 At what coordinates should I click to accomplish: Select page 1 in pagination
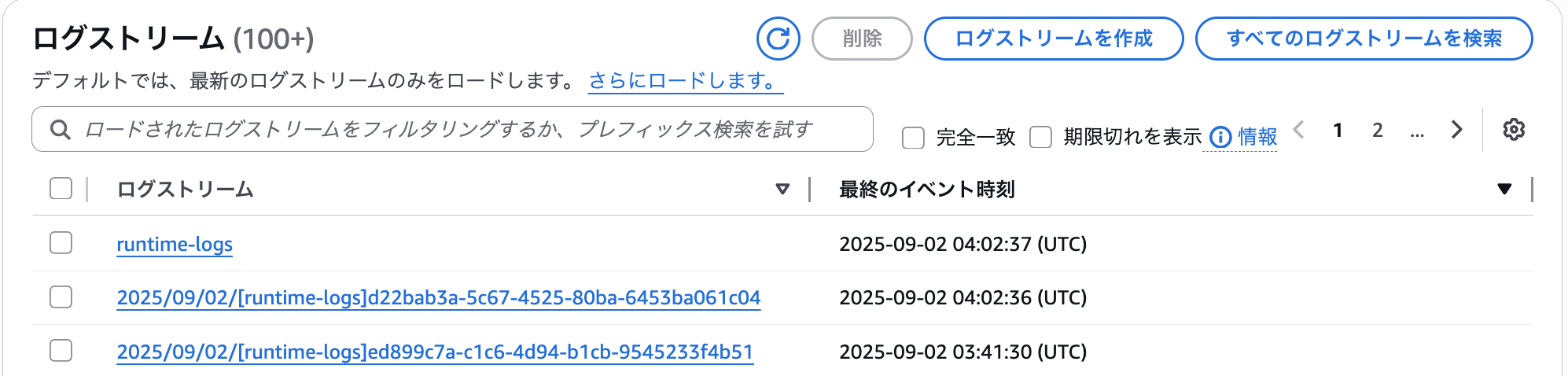[1338, 130]
